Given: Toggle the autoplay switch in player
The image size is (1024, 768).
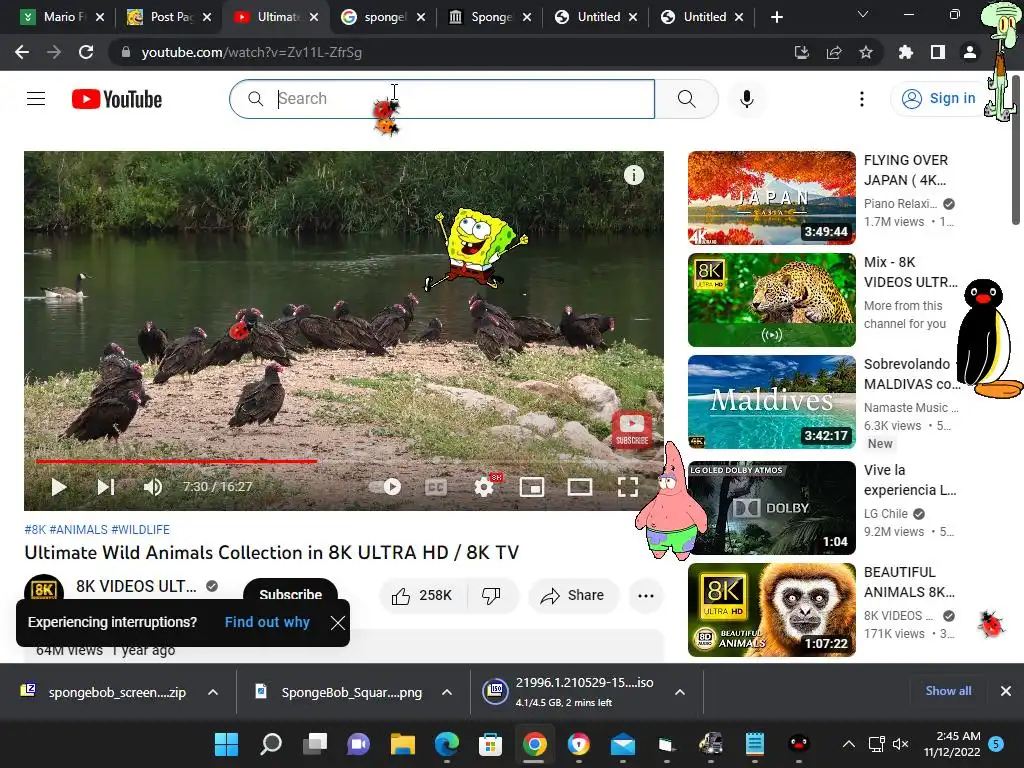Looking at the screenshot, I should (385, 487).
